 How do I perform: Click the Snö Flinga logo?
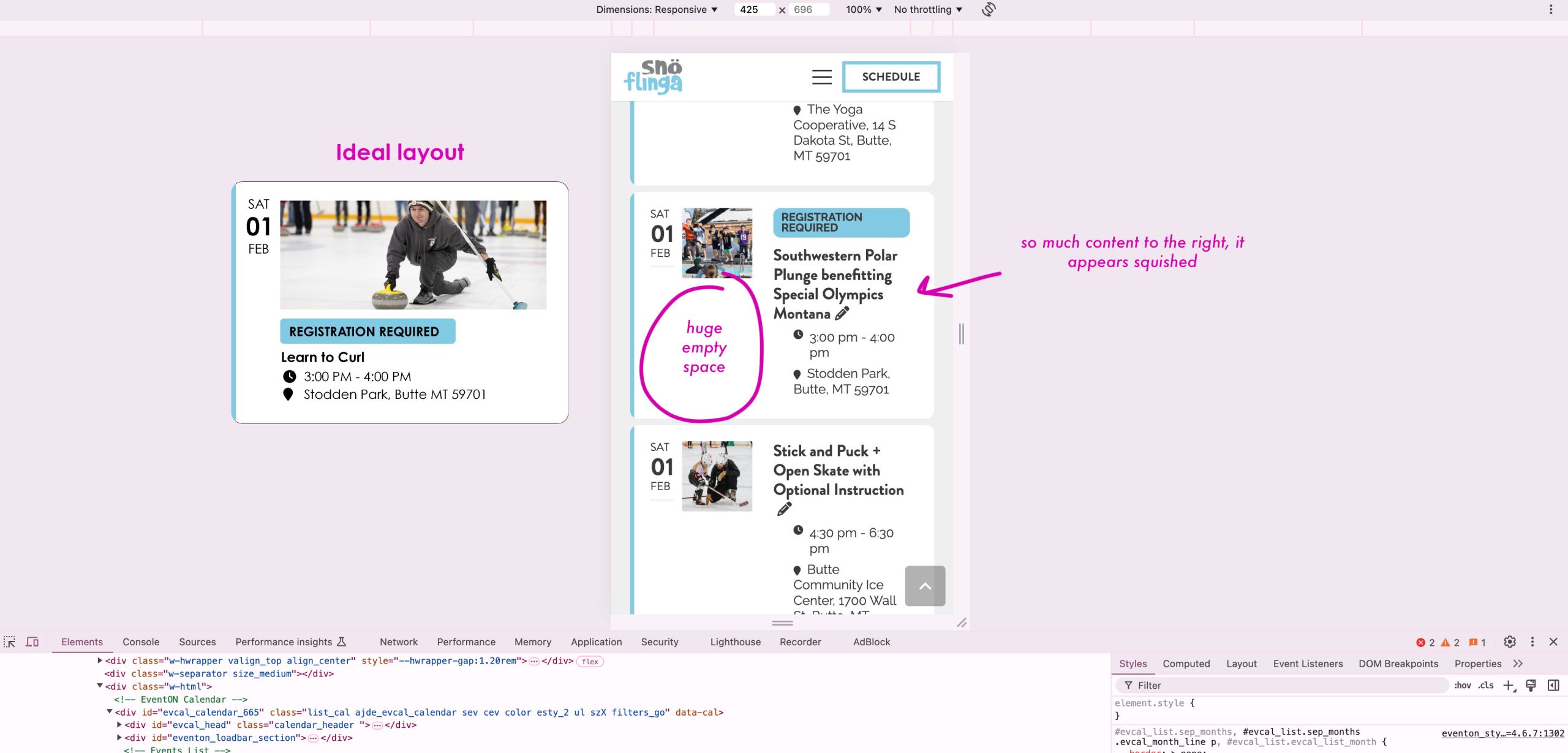point(654,77)
